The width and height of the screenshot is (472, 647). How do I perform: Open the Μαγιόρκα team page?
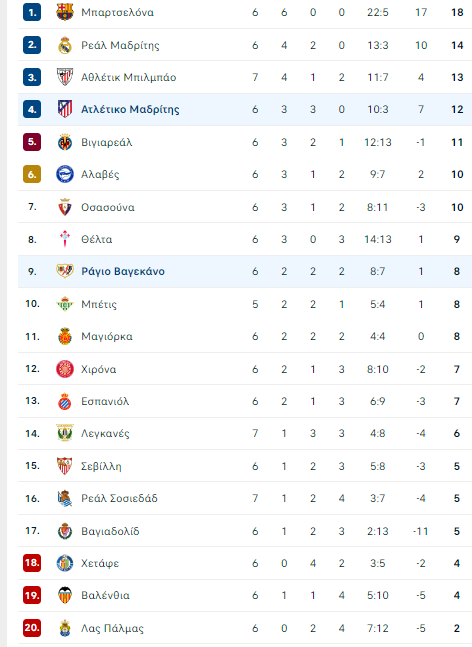point(107,336)
